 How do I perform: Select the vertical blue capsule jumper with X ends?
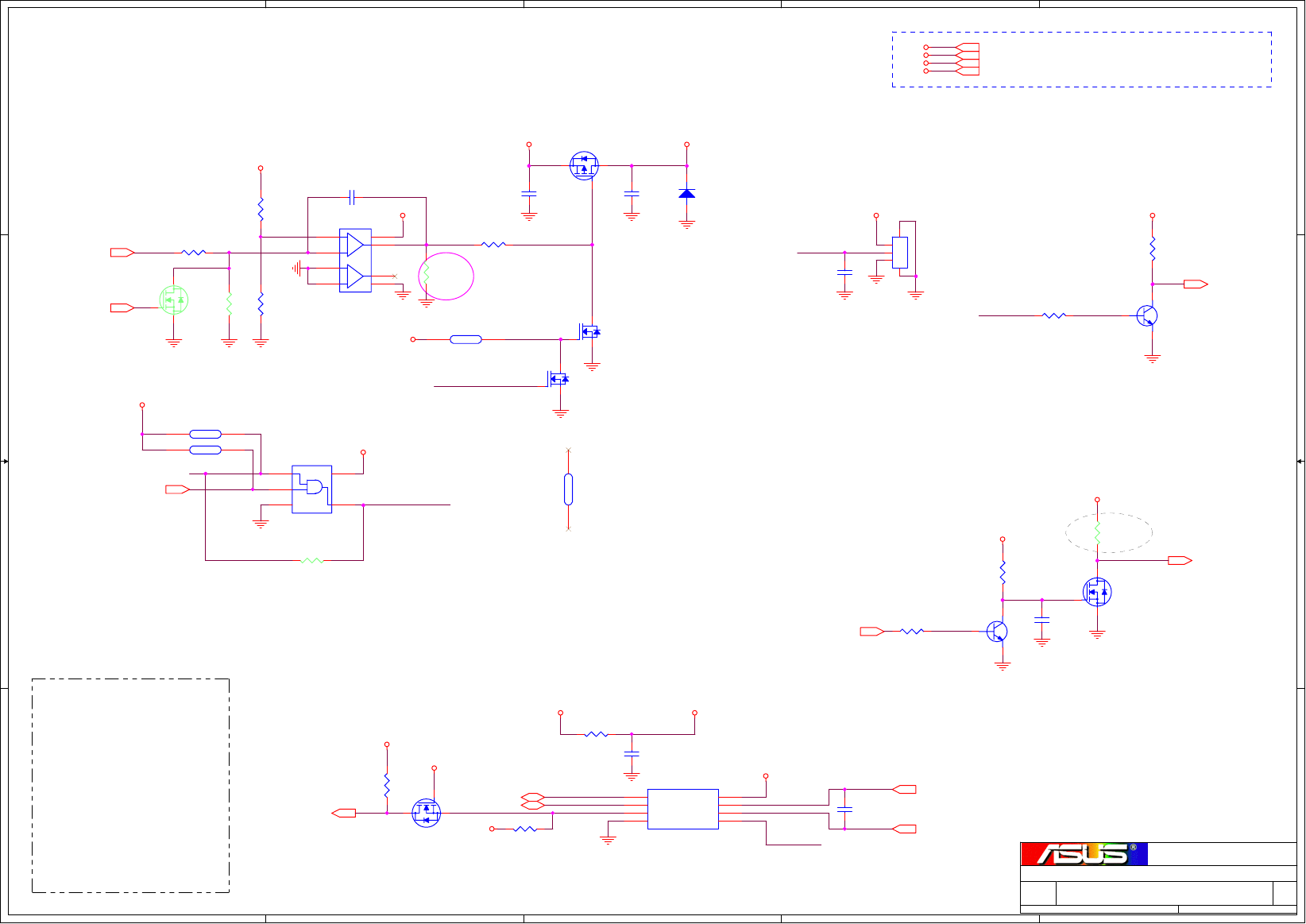568,489
